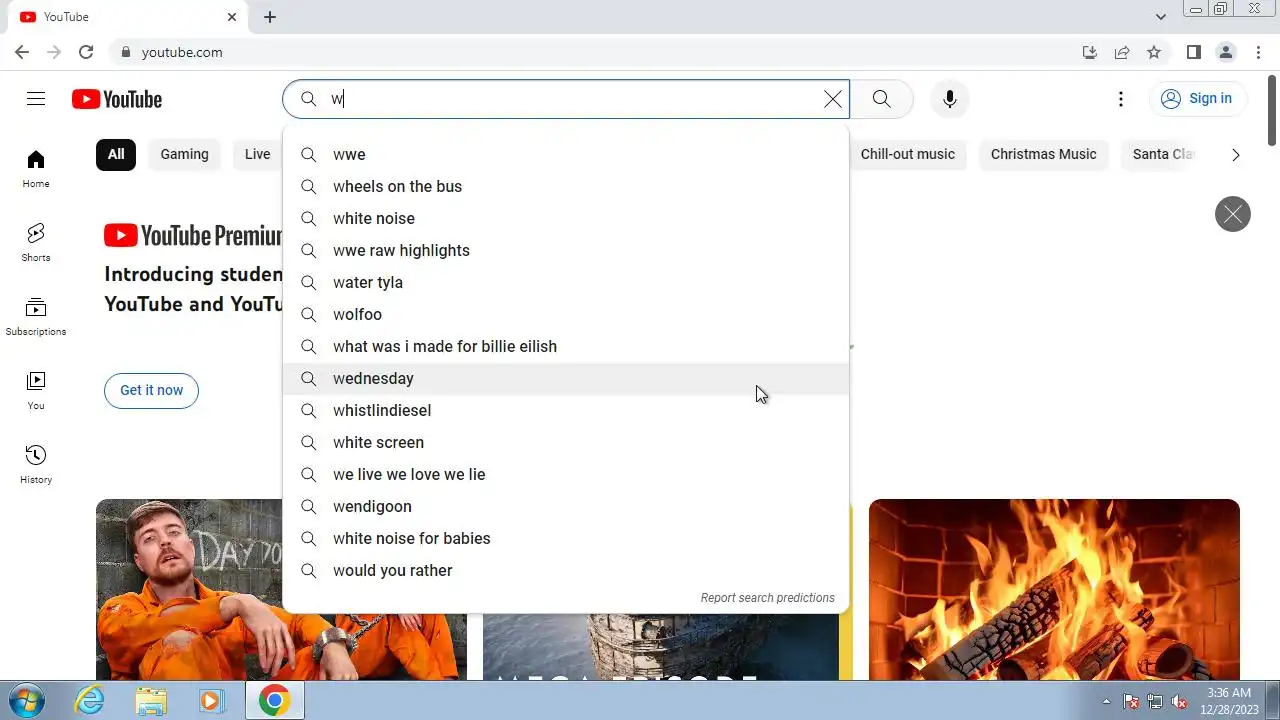Select the All category chip
Viewport: 1280px width, 720px height.
click(116, 154)
